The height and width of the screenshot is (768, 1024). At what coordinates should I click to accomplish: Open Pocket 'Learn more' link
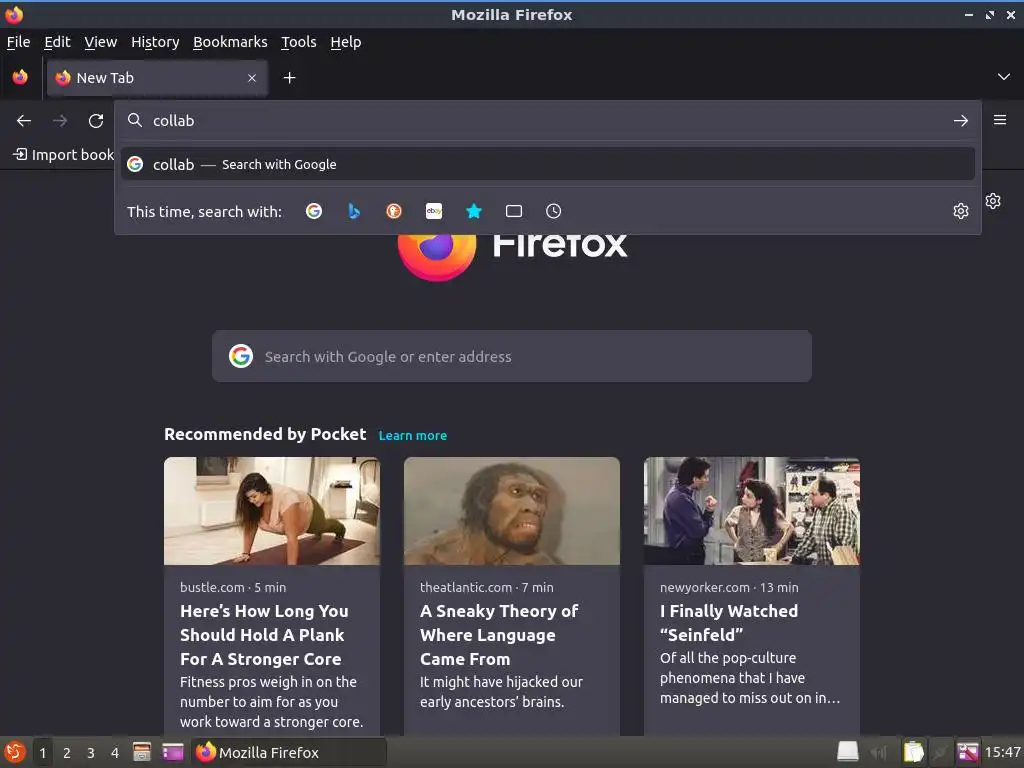[x=413, y=436]
